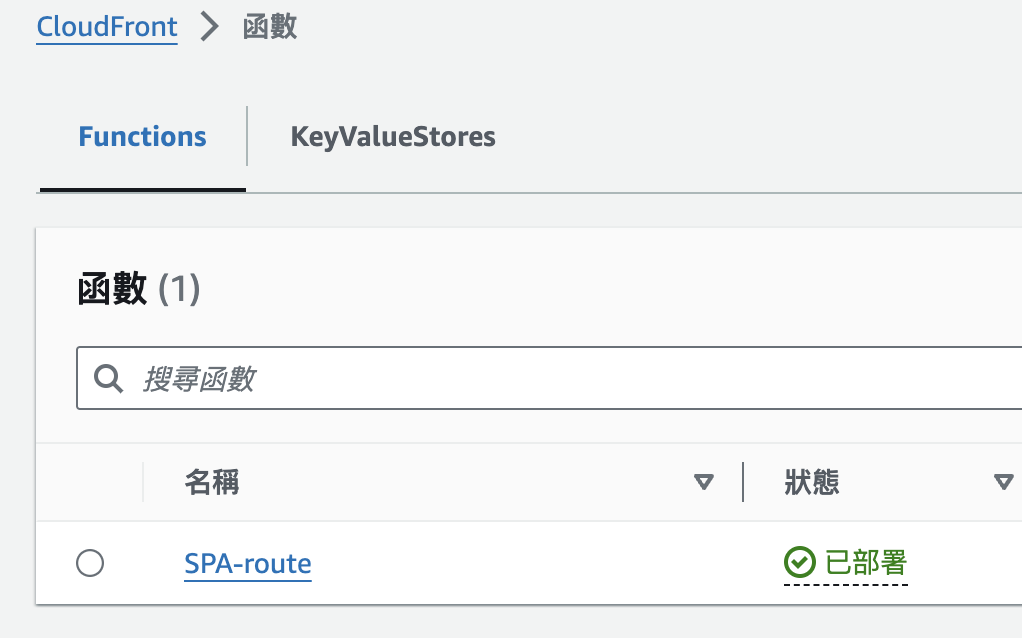Screen dimensions: 1022x638
Task: Open the KeyValueStores tab
Action: coord(393,137)
